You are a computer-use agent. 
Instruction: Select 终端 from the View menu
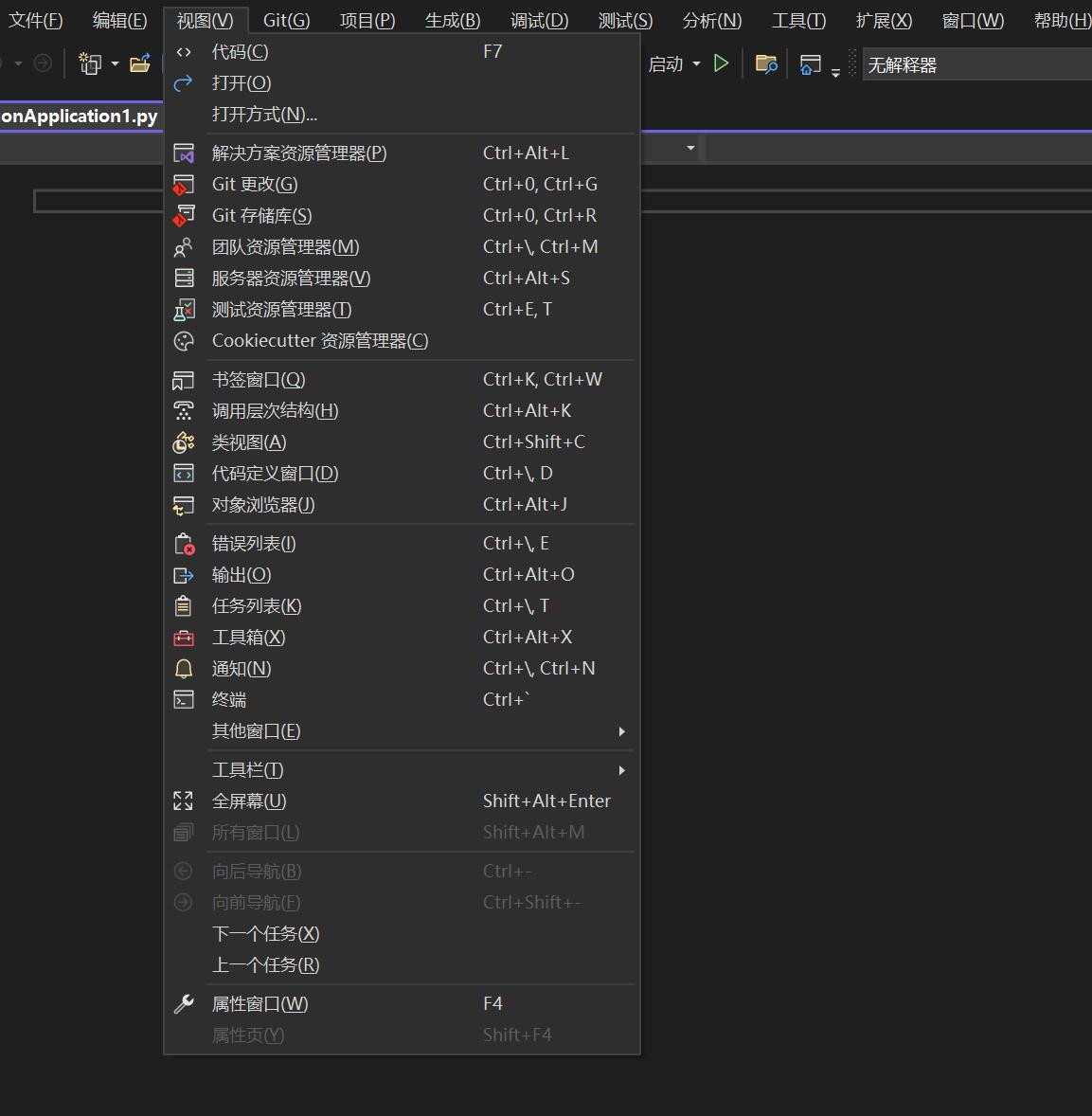click(229, 699)
